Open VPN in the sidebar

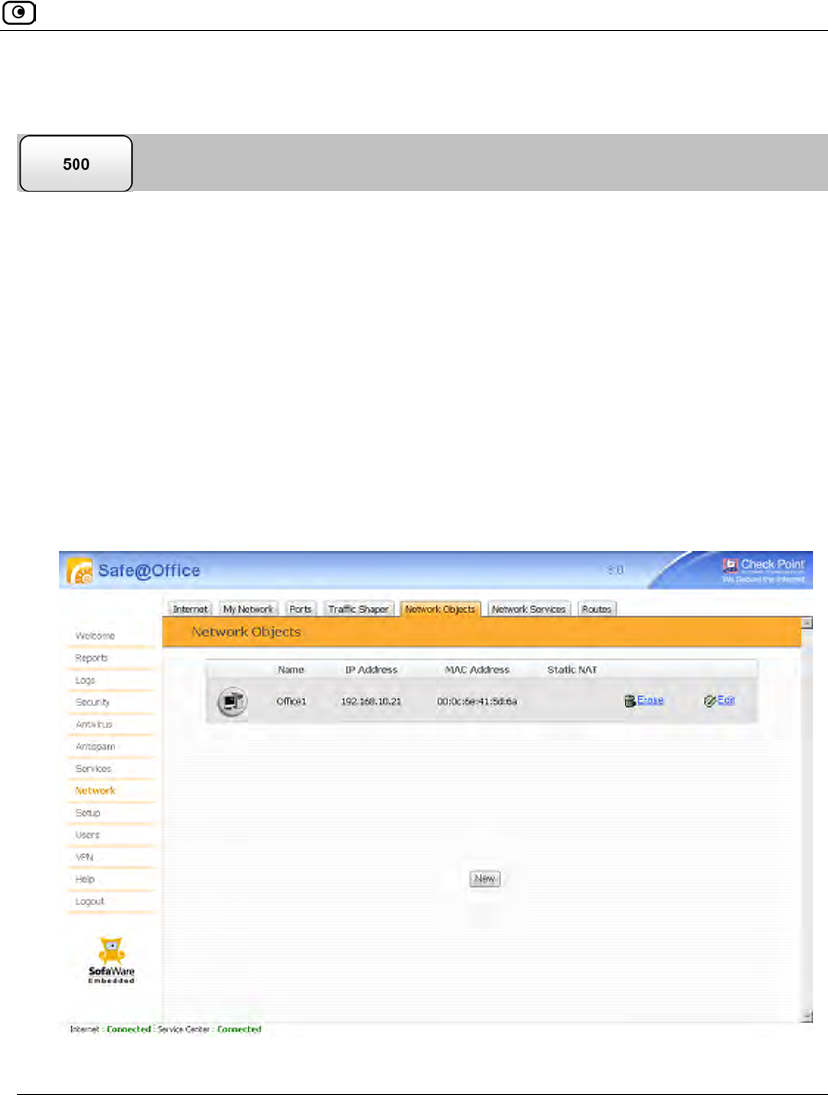tap(84, 857)
